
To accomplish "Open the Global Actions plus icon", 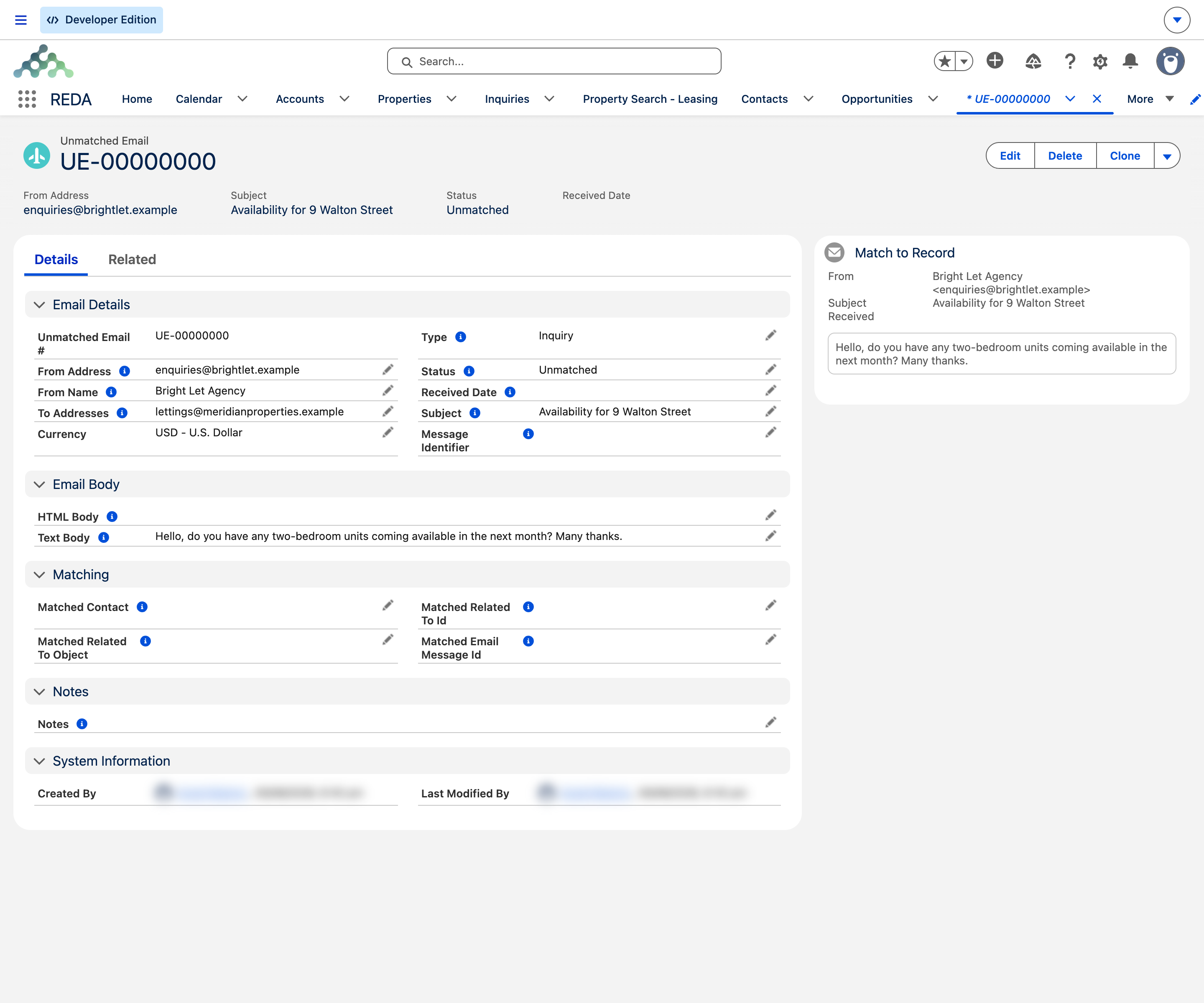I will (995, 60).
